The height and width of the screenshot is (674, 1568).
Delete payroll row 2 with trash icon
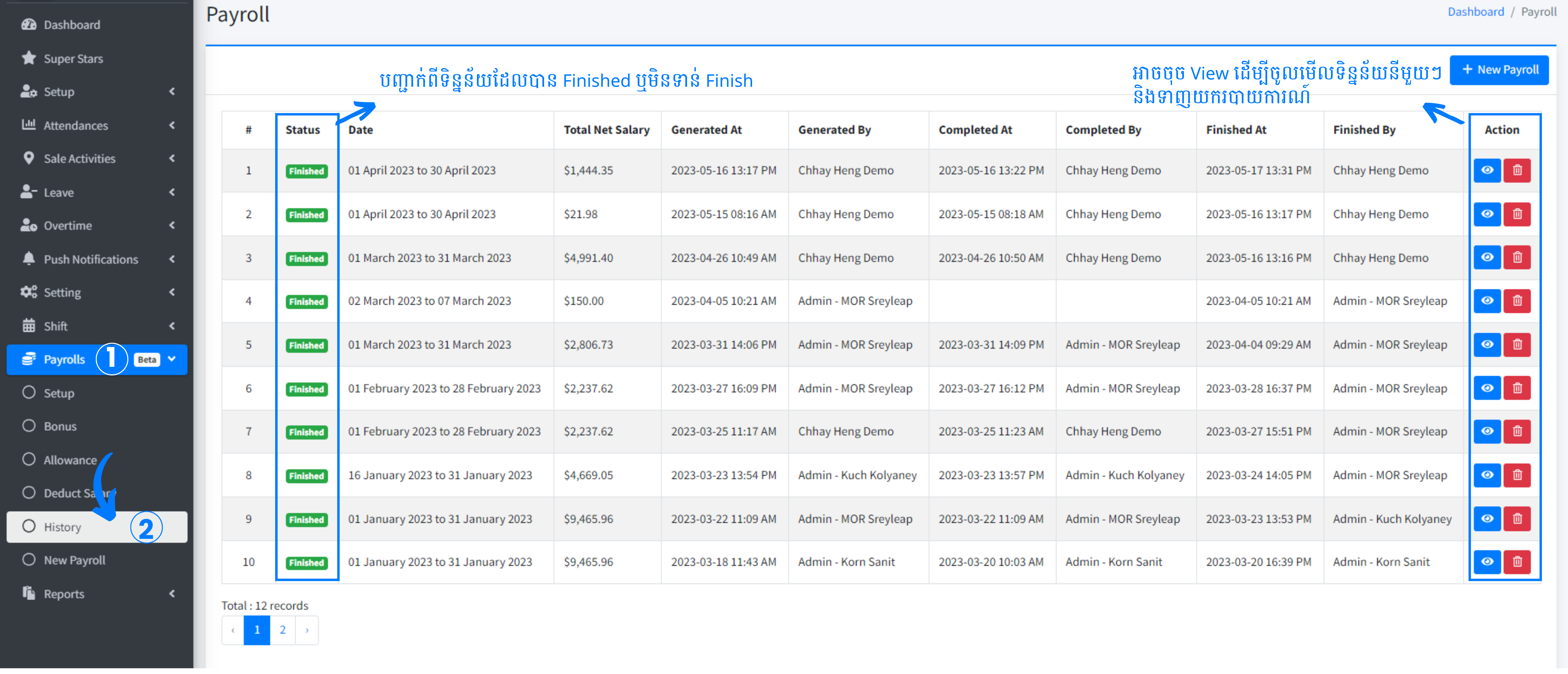(x=1517, y=214)
